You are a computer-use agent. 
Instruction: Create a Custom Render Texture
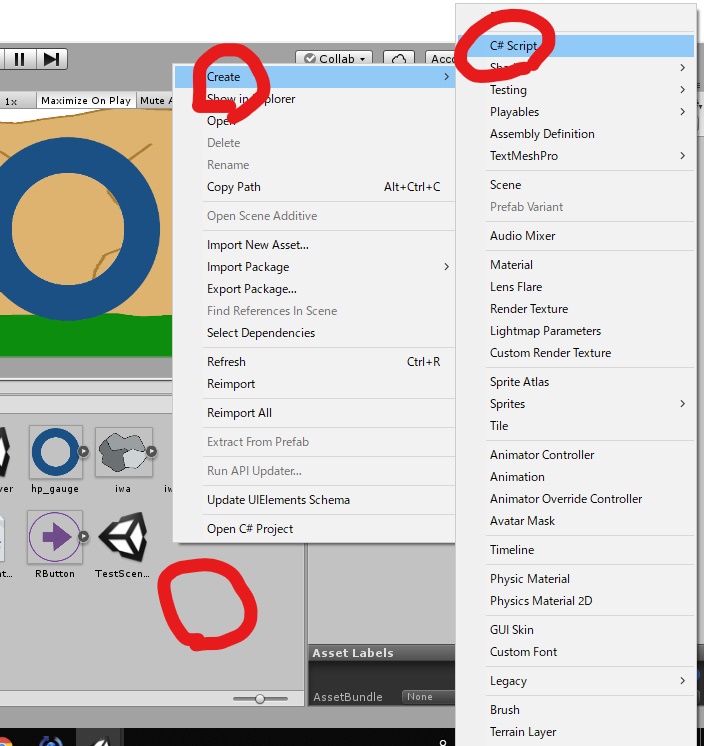(x=576, y=353)
